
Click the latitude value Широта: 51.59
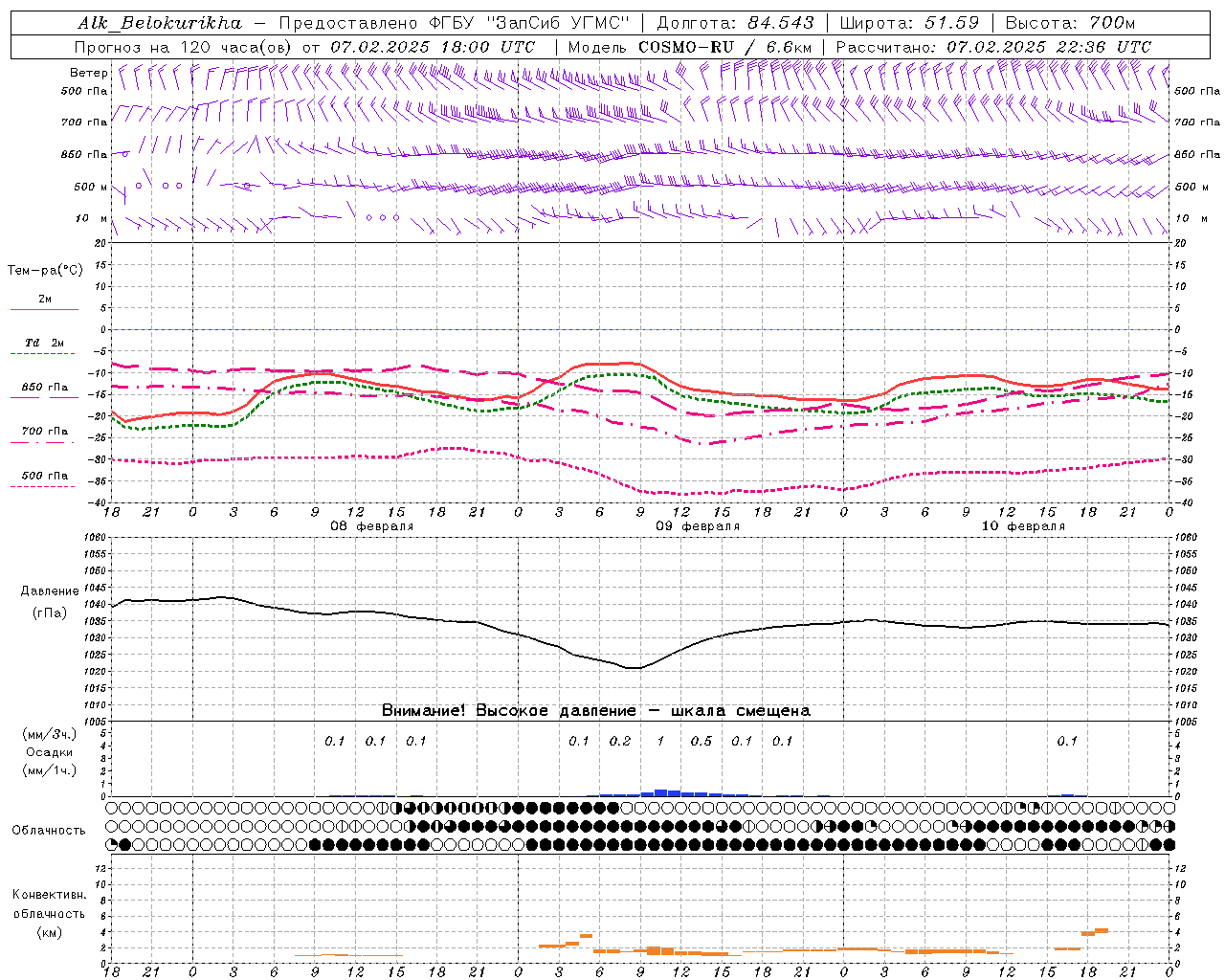[x=909, y=22]
